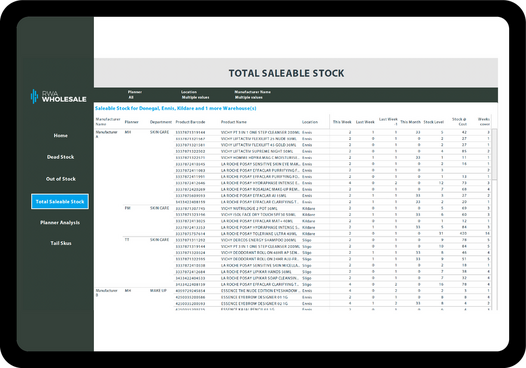
Task: Click the Stock @ Cost column header
Action: [x=459, y=122]
